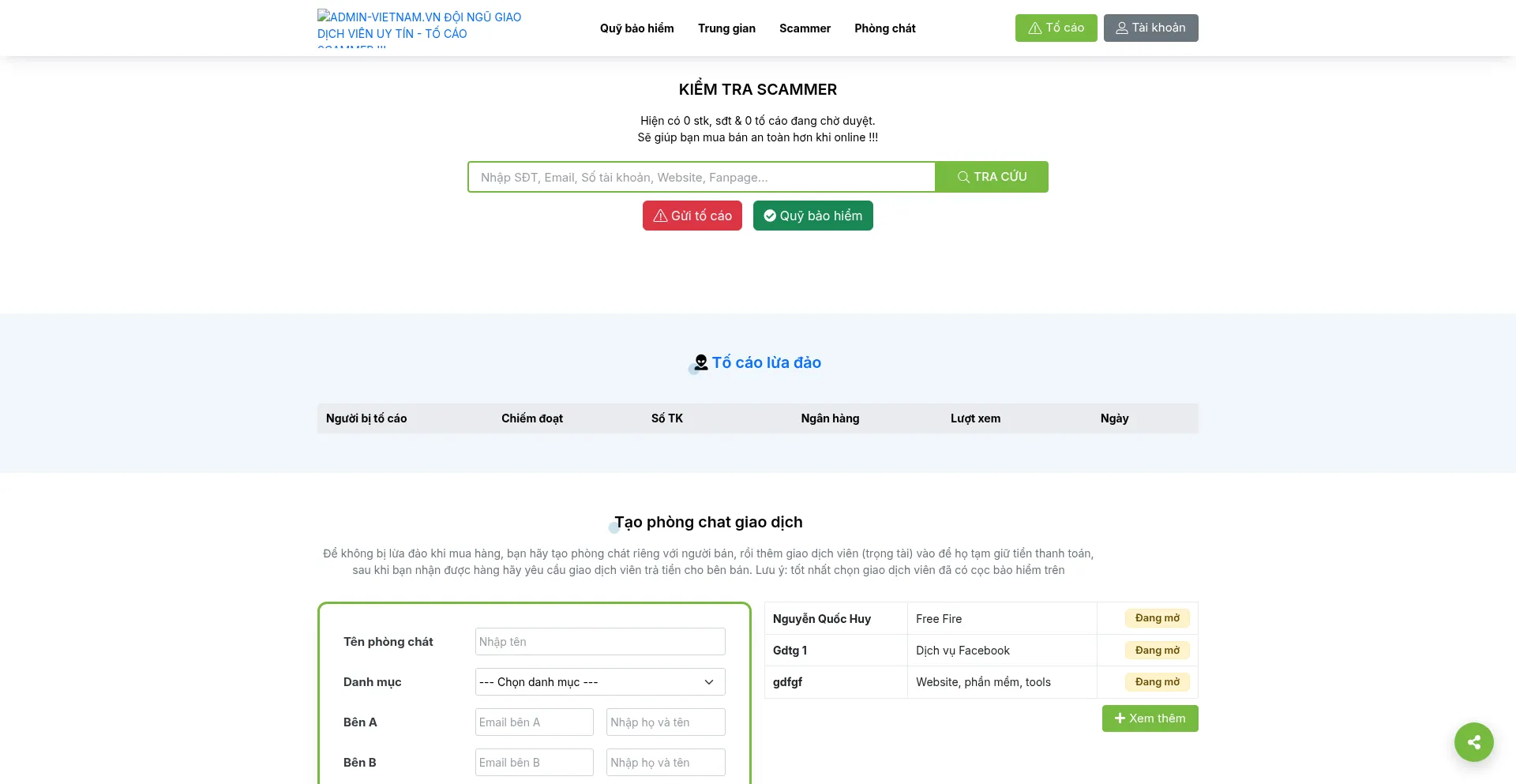
Task: Click the green floating share icon
Action: point(1473,742)
